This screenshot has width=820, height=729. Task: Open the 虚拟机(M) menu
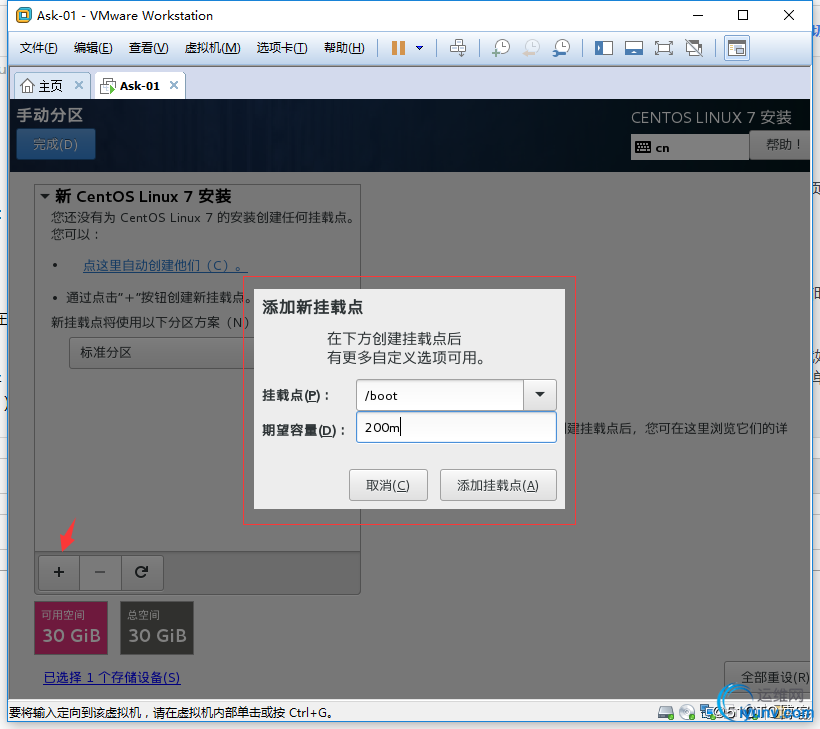coord(212,48)
